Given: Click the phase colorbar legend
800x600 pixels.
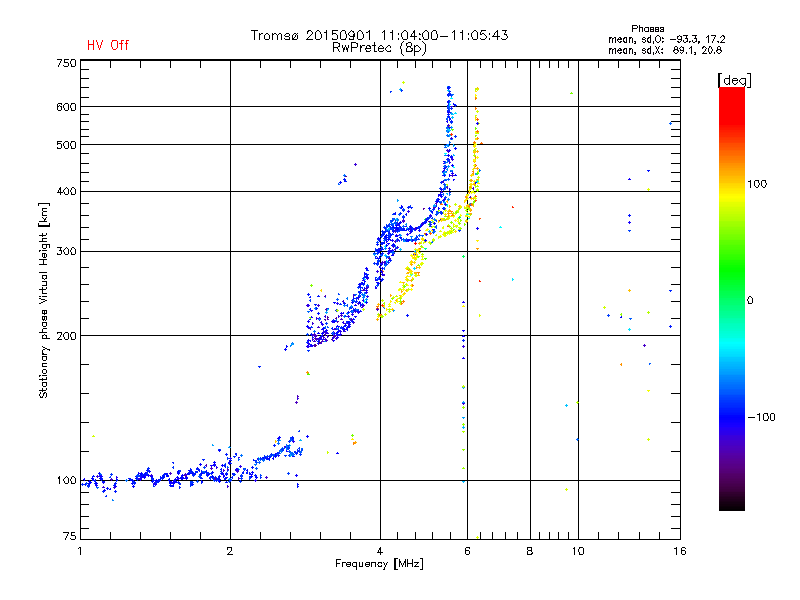Looking at the screenshot, I should coord(732,299).
